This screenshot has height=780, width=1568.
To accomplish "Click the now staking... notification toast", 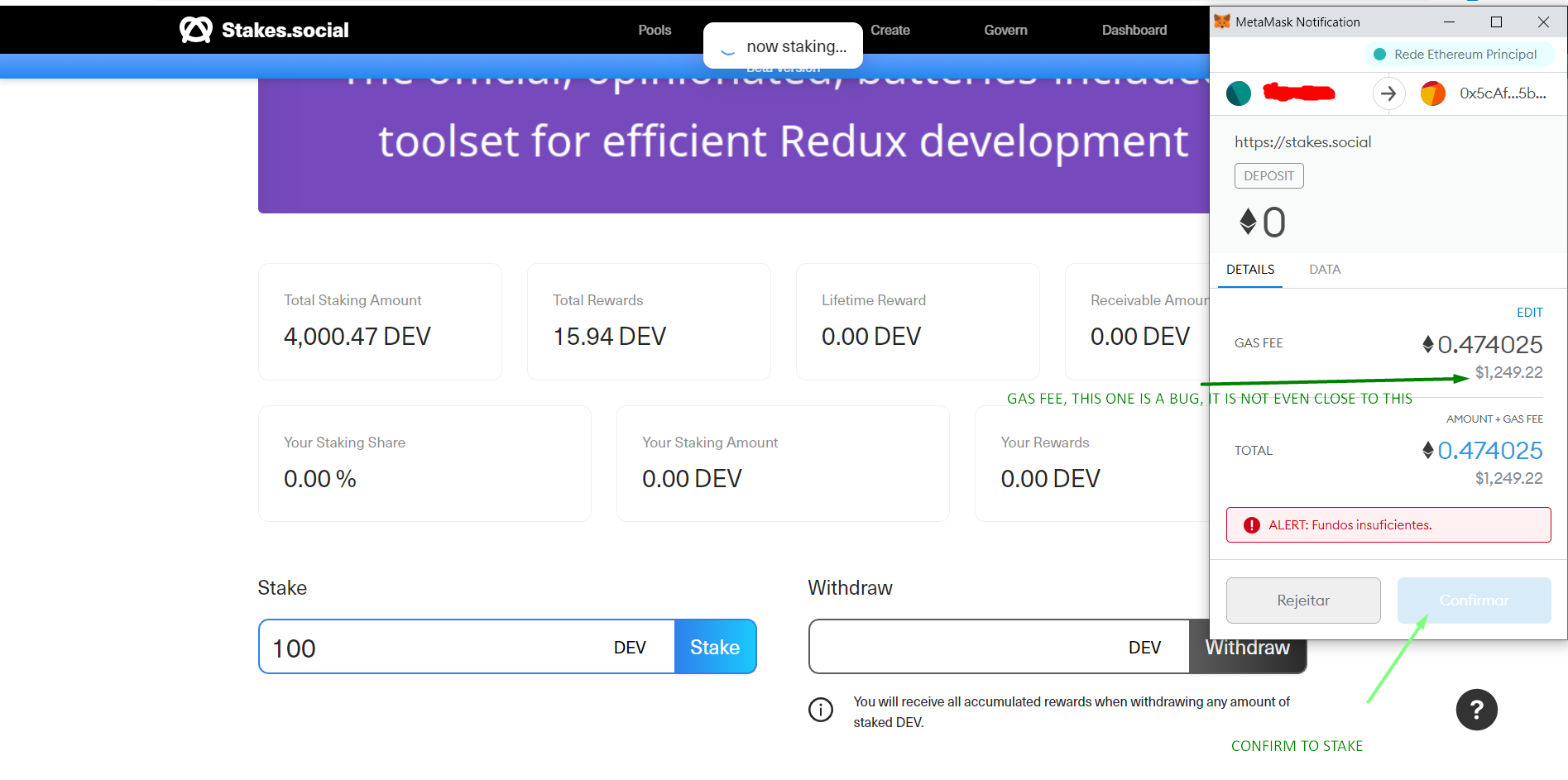I will tap(783, 45).
